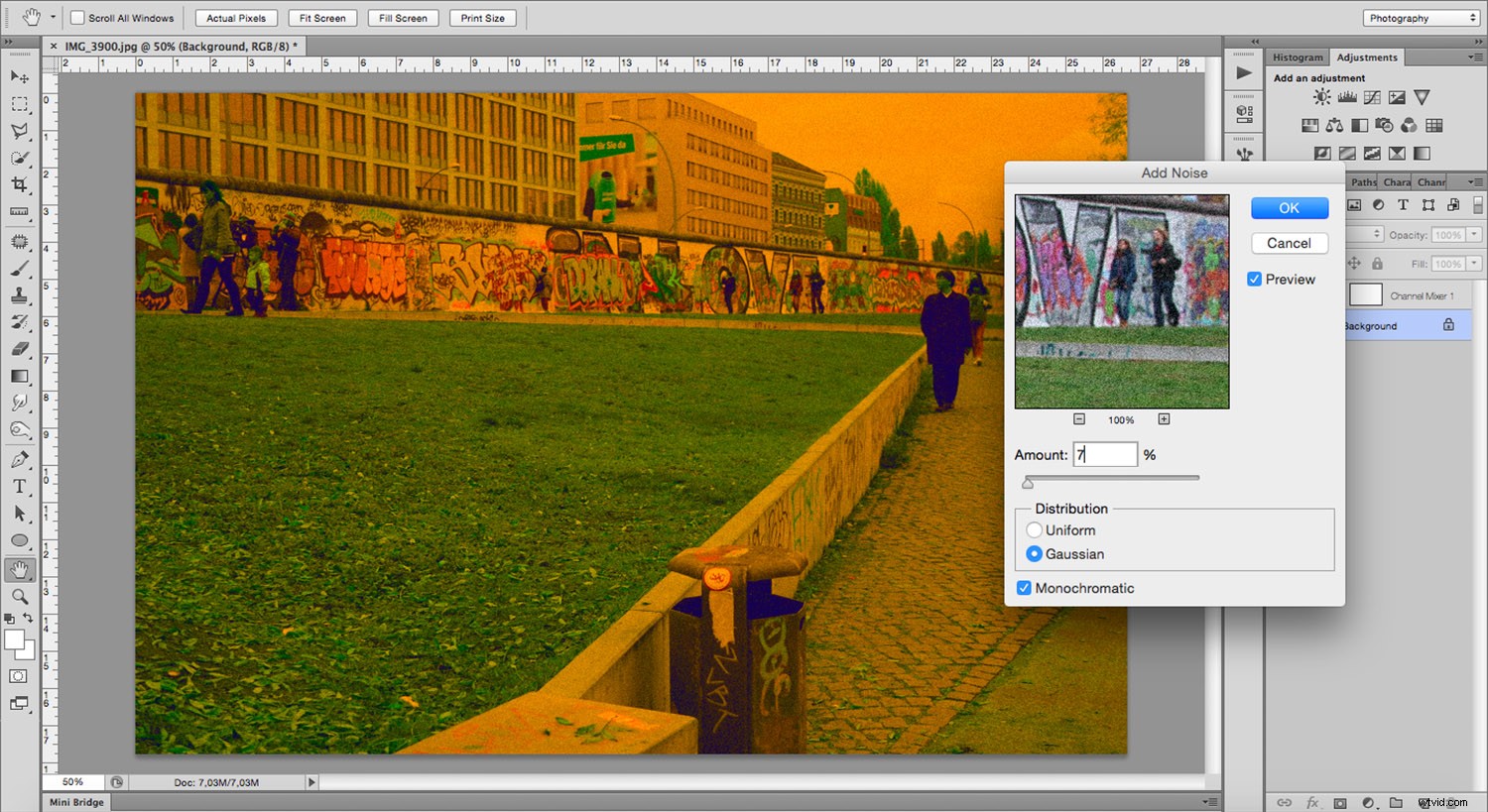
Task: Select the Horizontal Type tool
Action: point(20,486)
